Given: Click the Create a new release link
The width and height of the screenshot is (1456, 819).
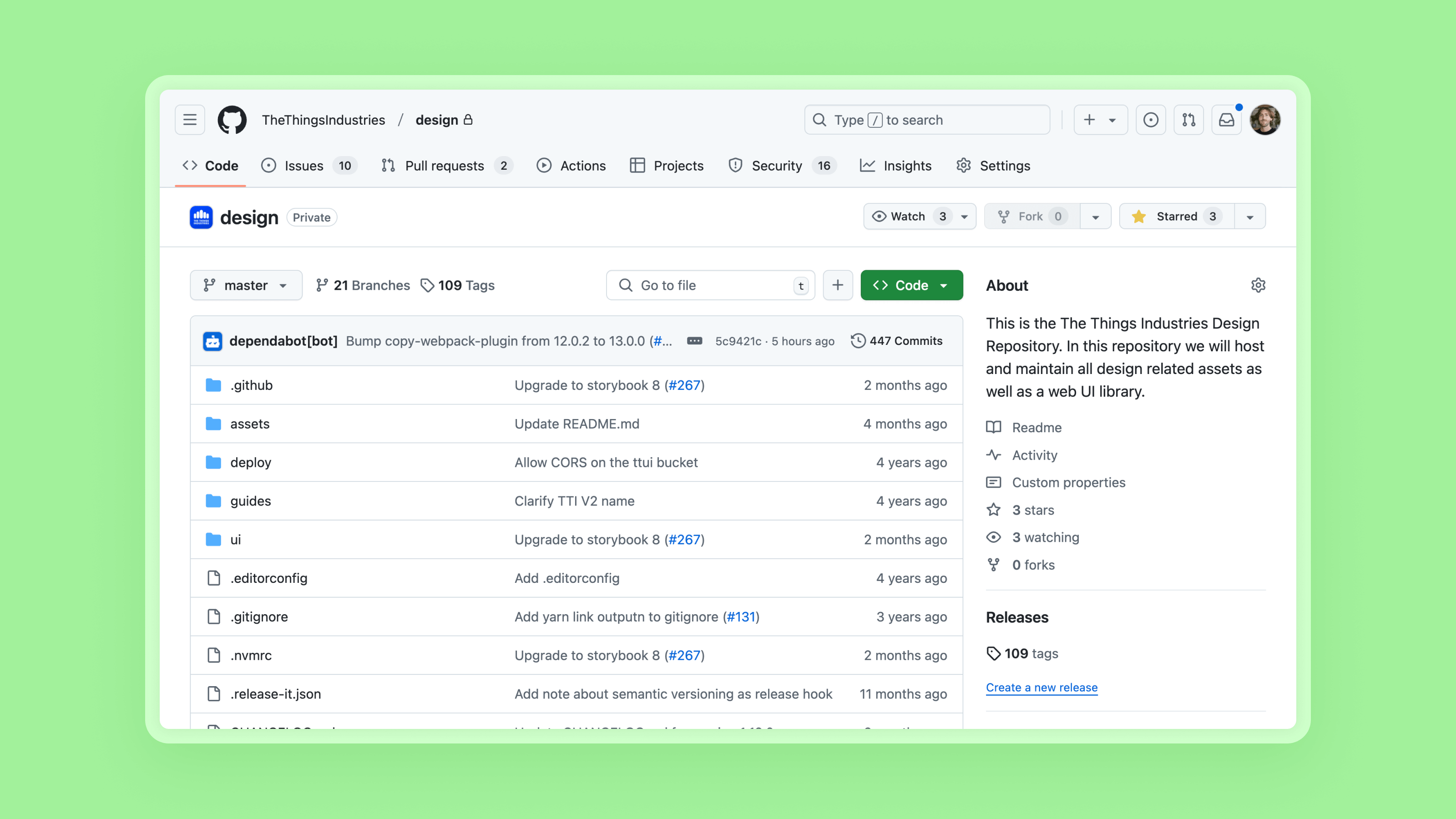Looking at the screenshot, I should coord(1041,688).
